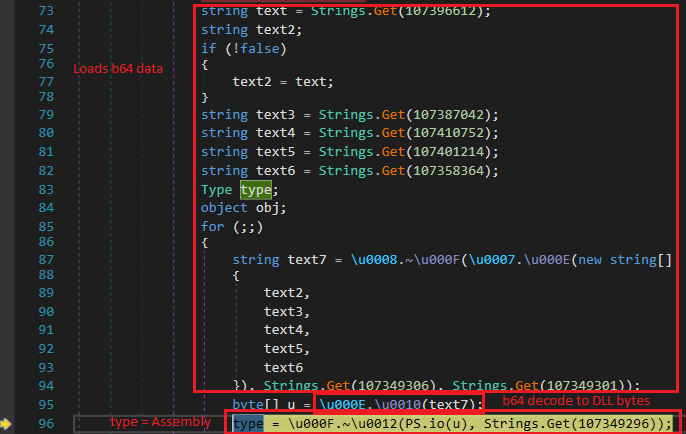The height and width of the screenshot is (434, 686).
Task: Click the 'if (!false)' statement
Action: pos(238,47)
